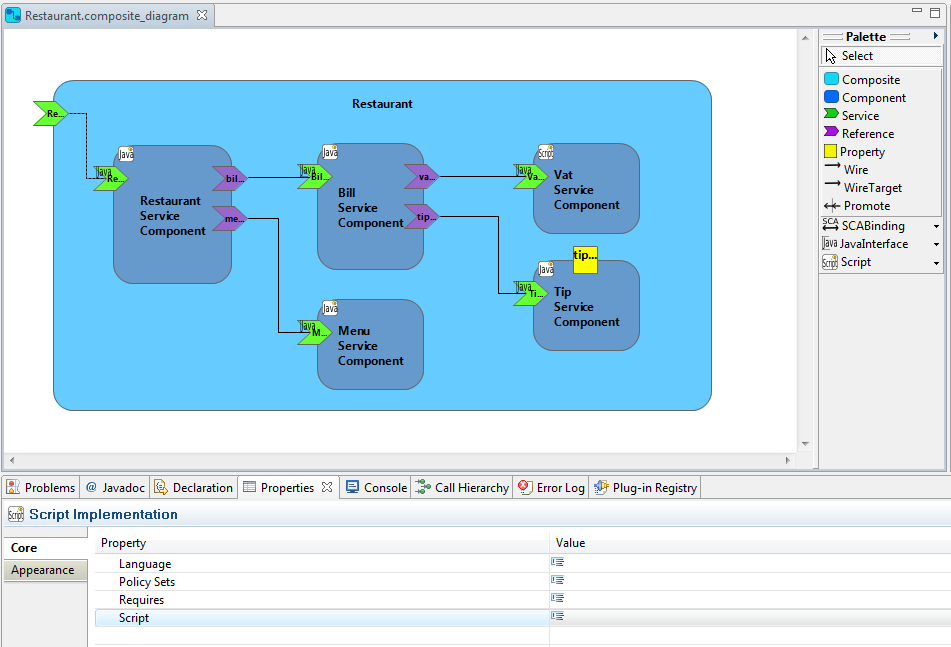Click the Script icon on Vat Service Component

(x=546, y=152)
